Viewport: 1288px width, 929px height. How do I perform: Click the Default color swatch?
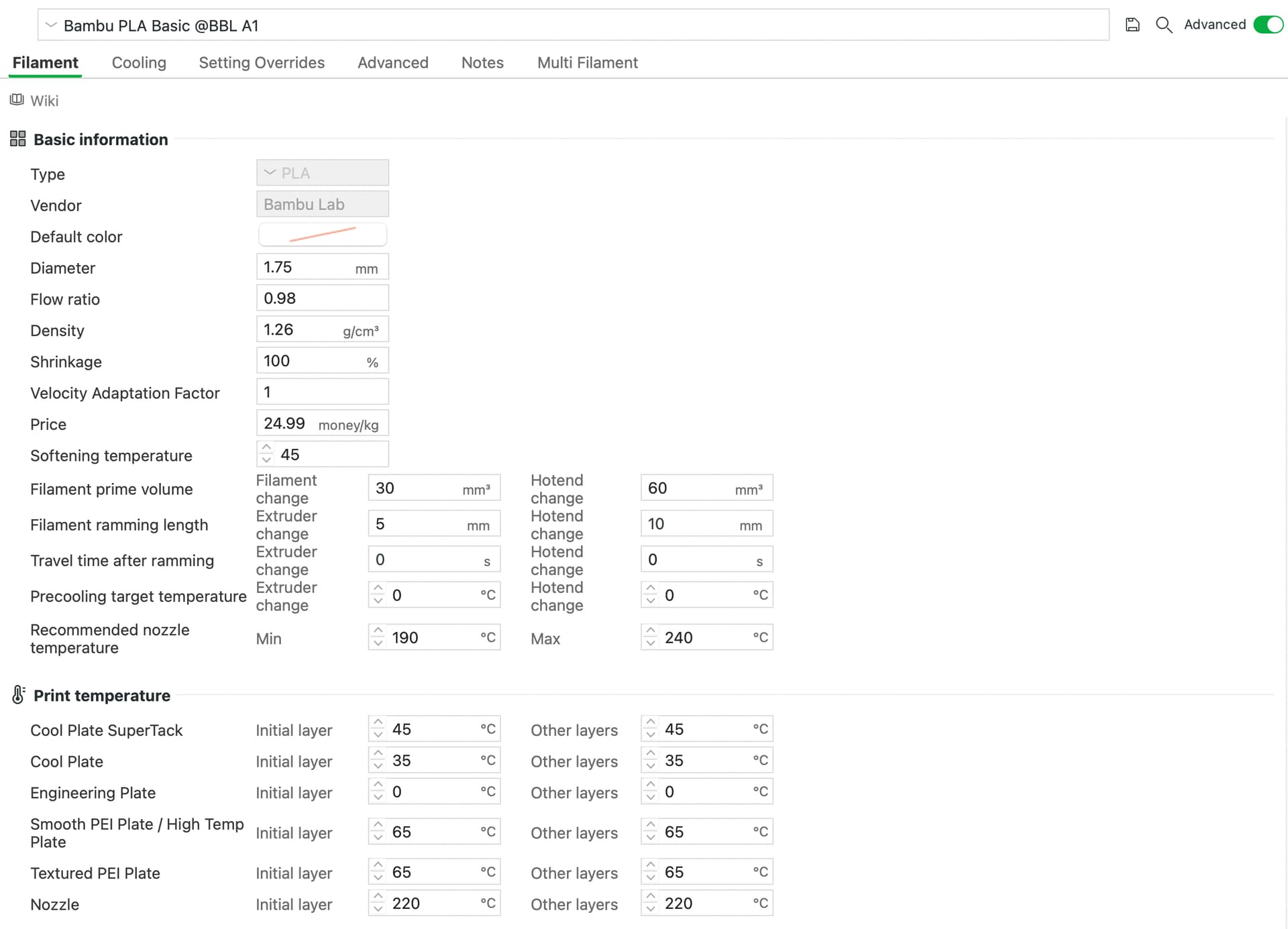[x=323, y=235]
